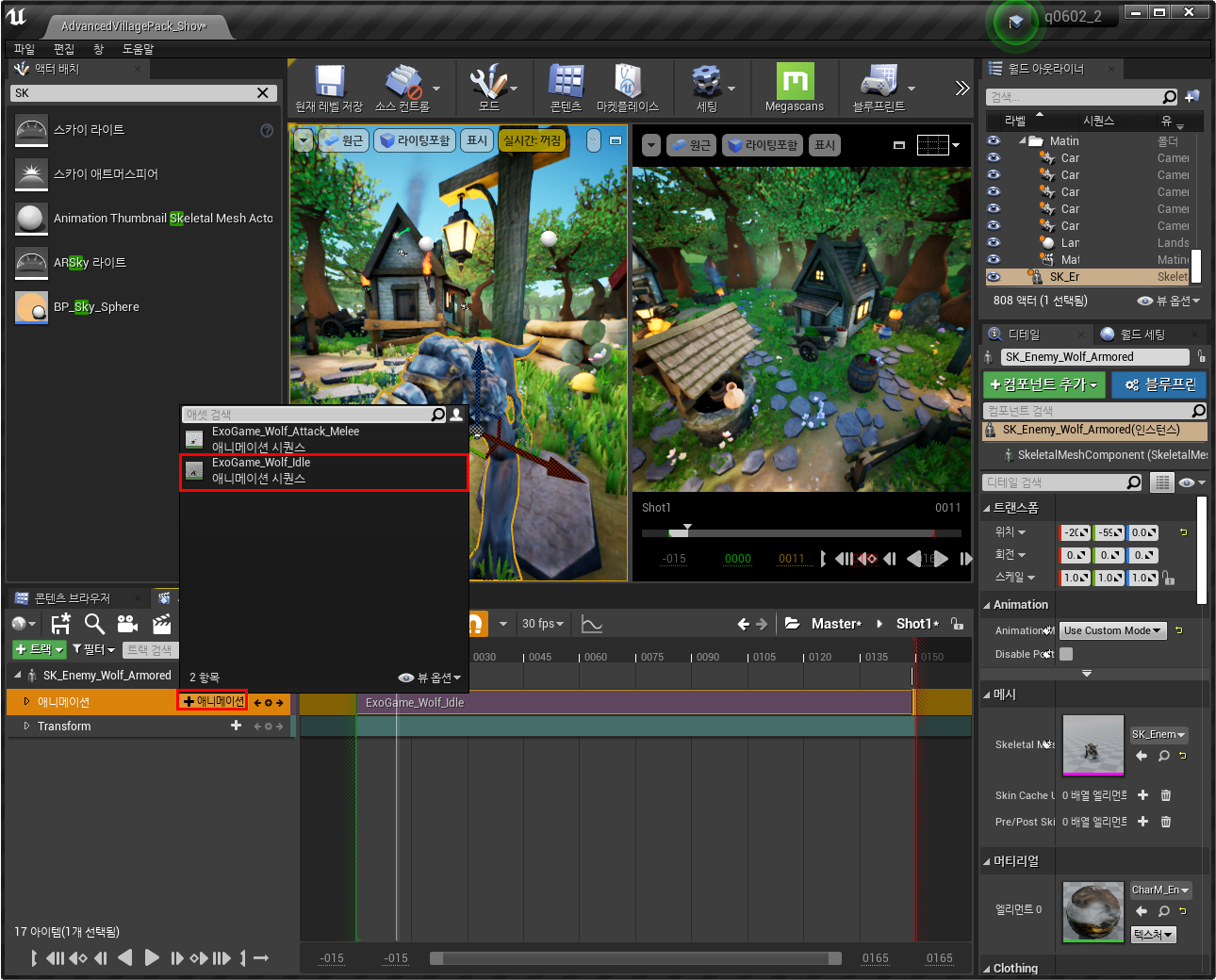The width and height of the screenshot is (1216, 980).
Task: Click the Details eye view-options toggle
Action: point(1191,482)
